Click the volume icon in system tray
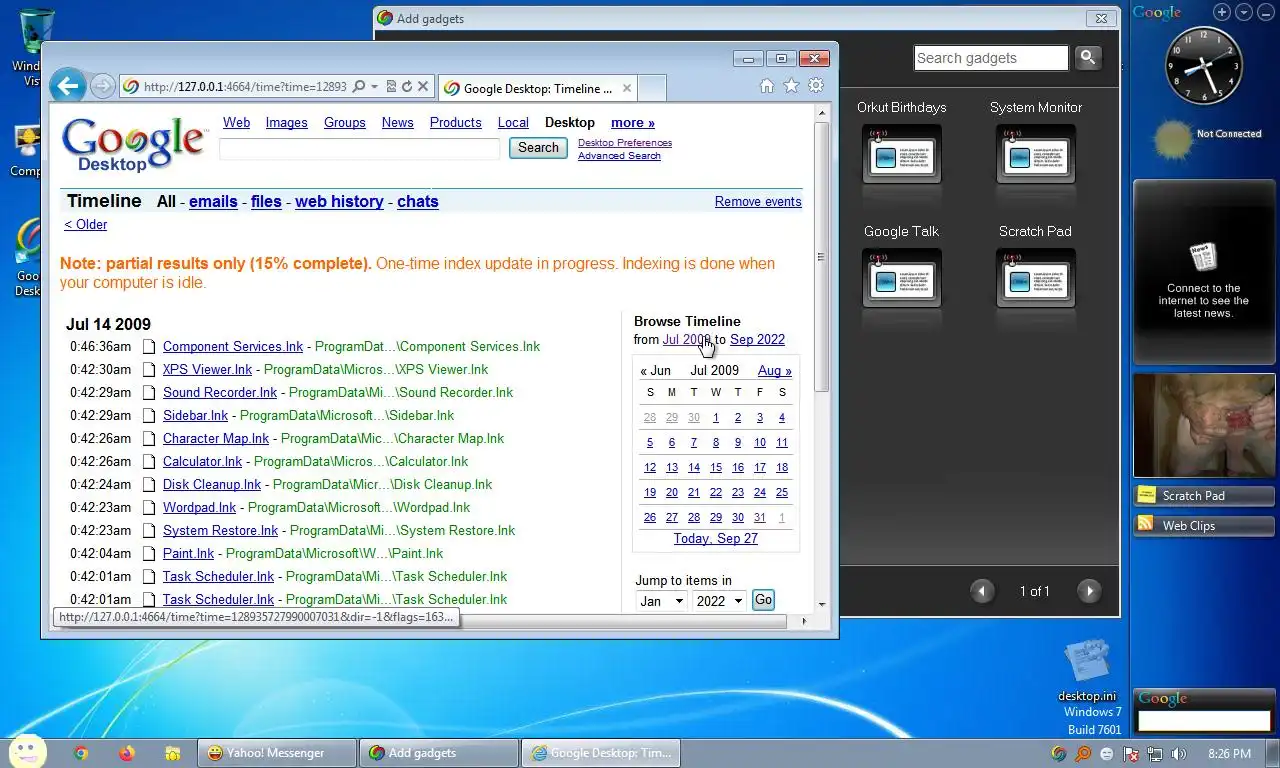The width and height of the screenshot is (1280, 768). (x=1178, y=754)
